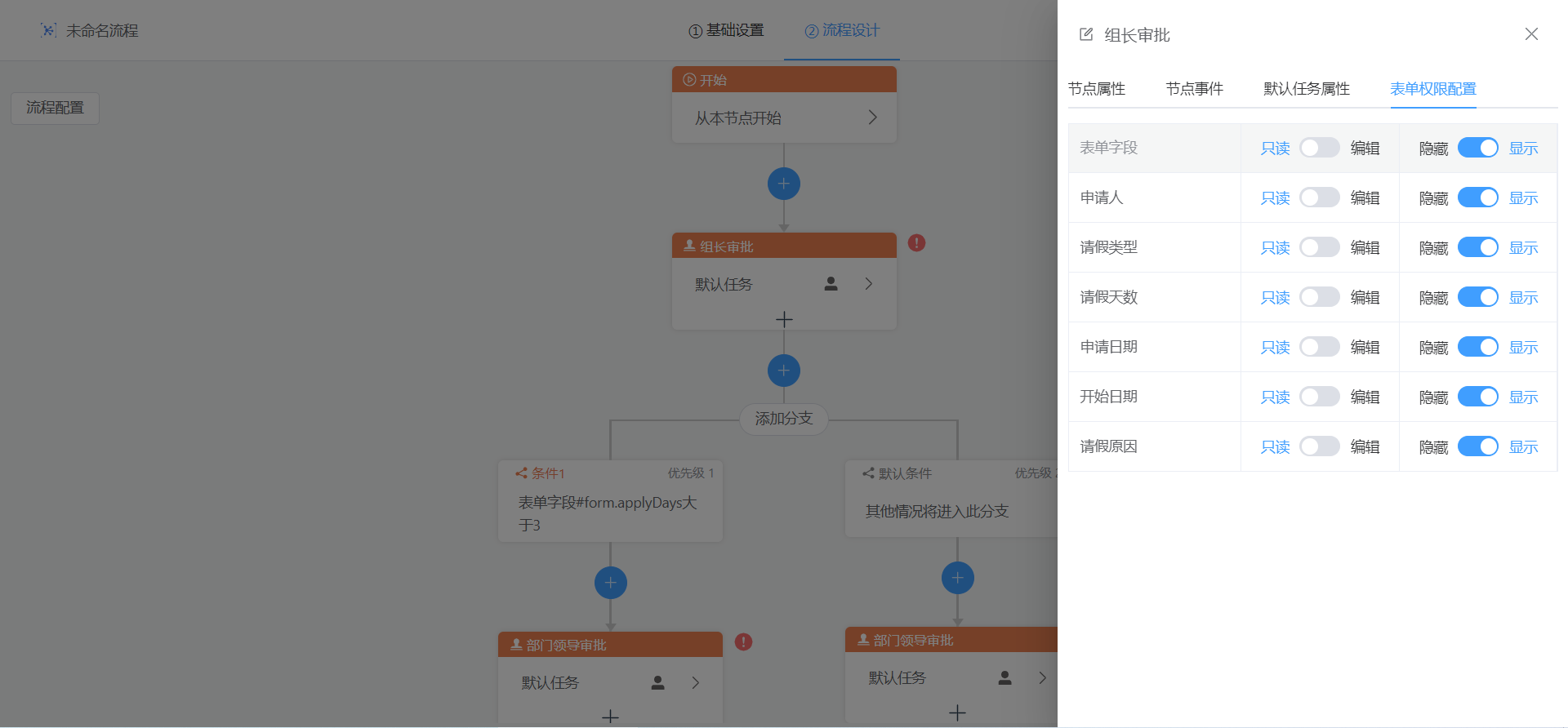Click the blue plus button above 添加分支
The width and height of the screenshot is (1568, 728).
pyautogui.click(x=783, y=371)
